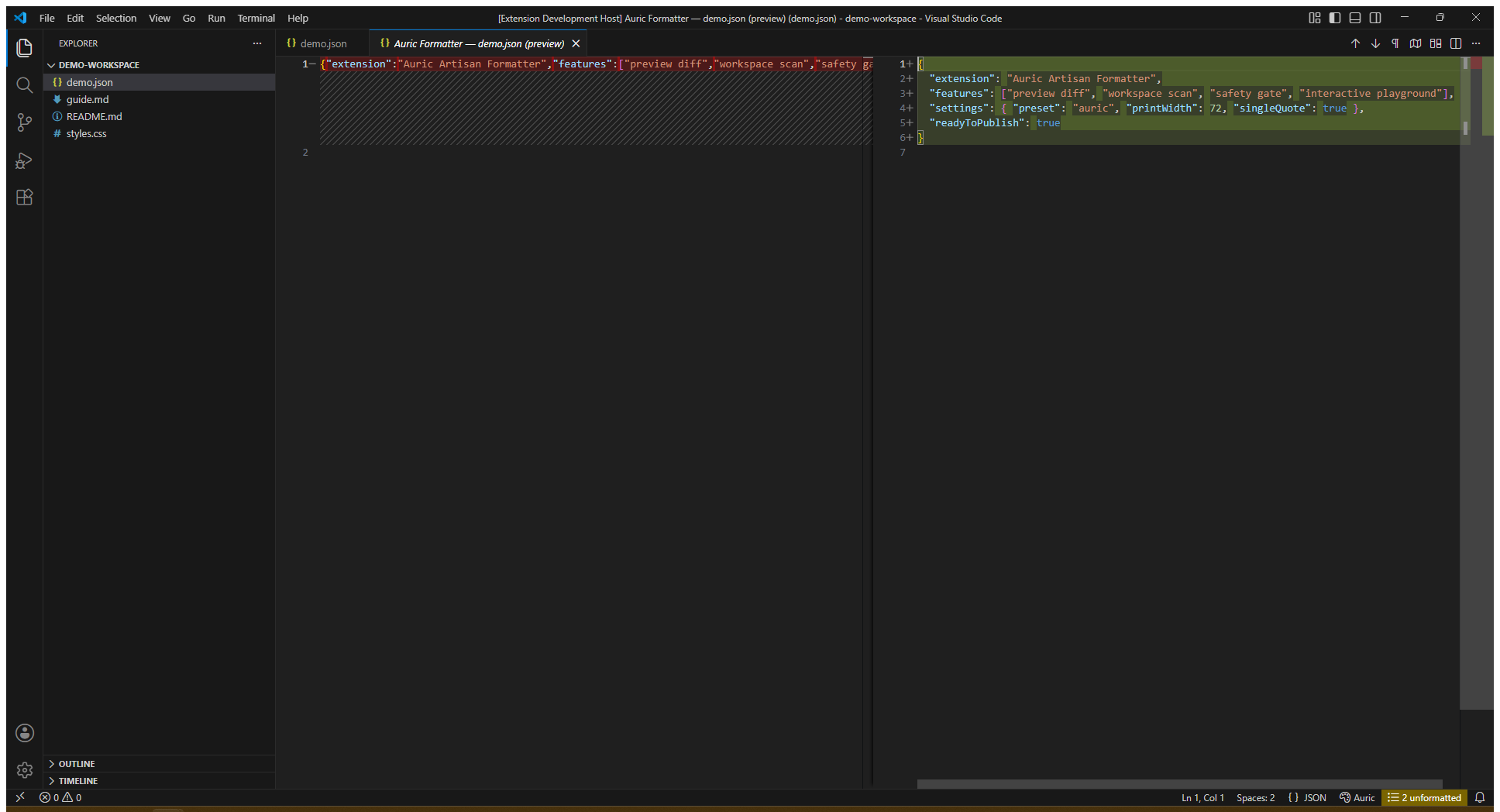Go to next change in diff
1500x812 pixels.
click(1375, 43)
